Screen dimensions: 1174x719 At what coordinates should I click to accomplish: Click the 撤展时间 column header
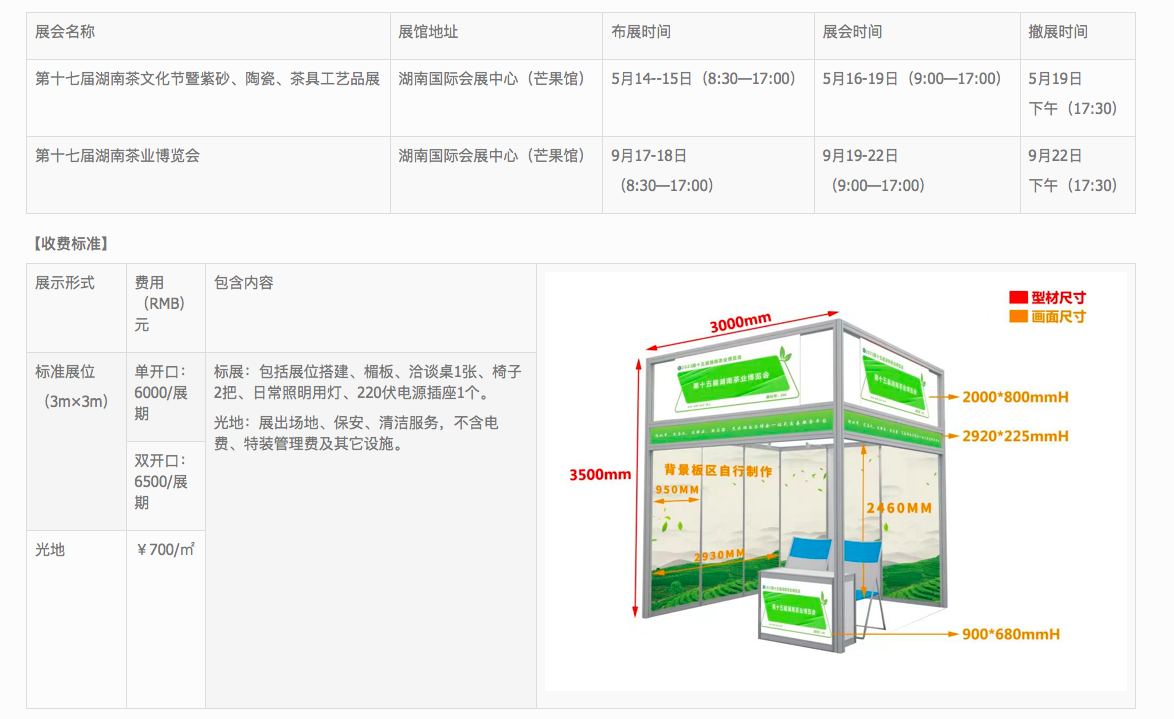click(1077, 35)
